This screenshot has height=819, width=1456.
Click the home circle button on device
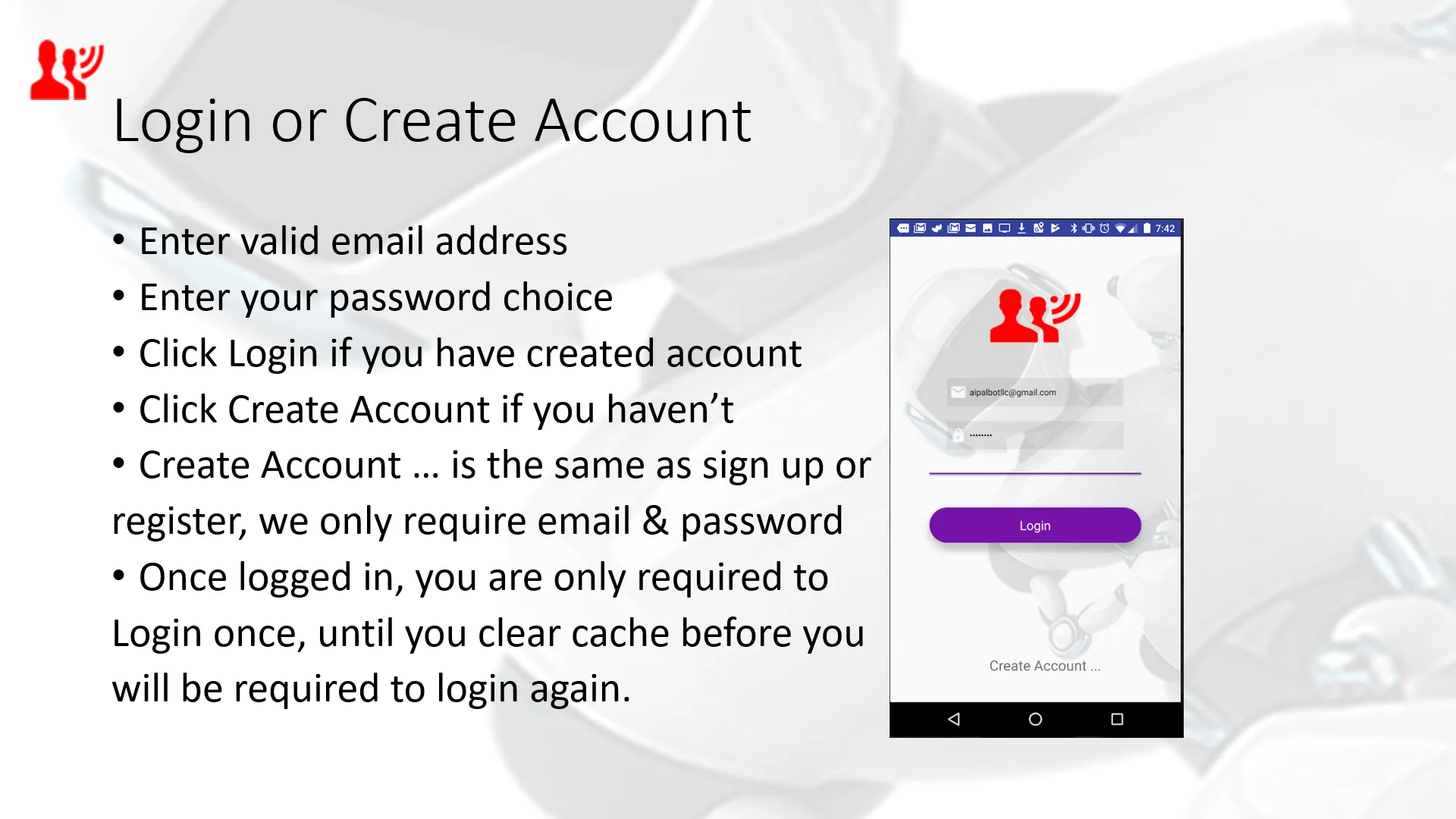click(1034, 718)
